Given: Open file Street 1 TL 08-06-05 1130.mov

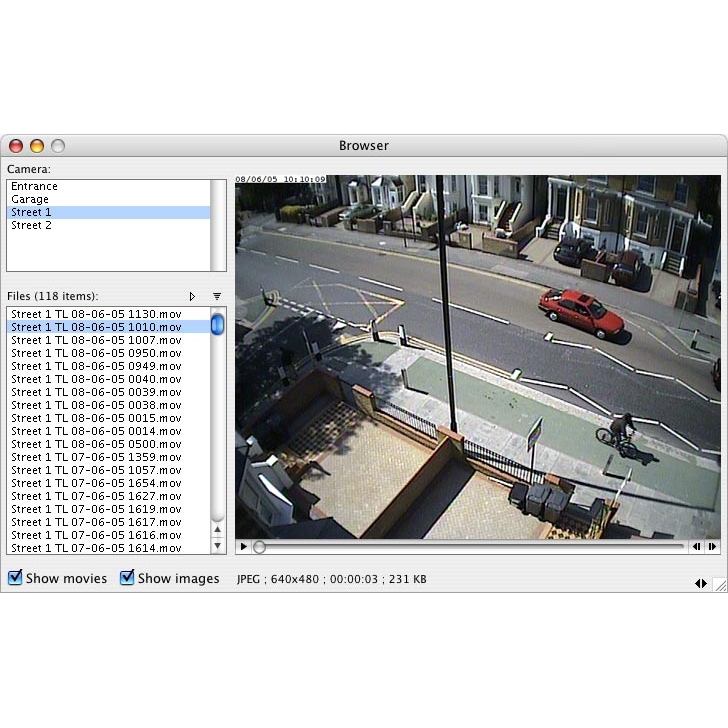Looking at the screenshot, I should click(96, 314).
